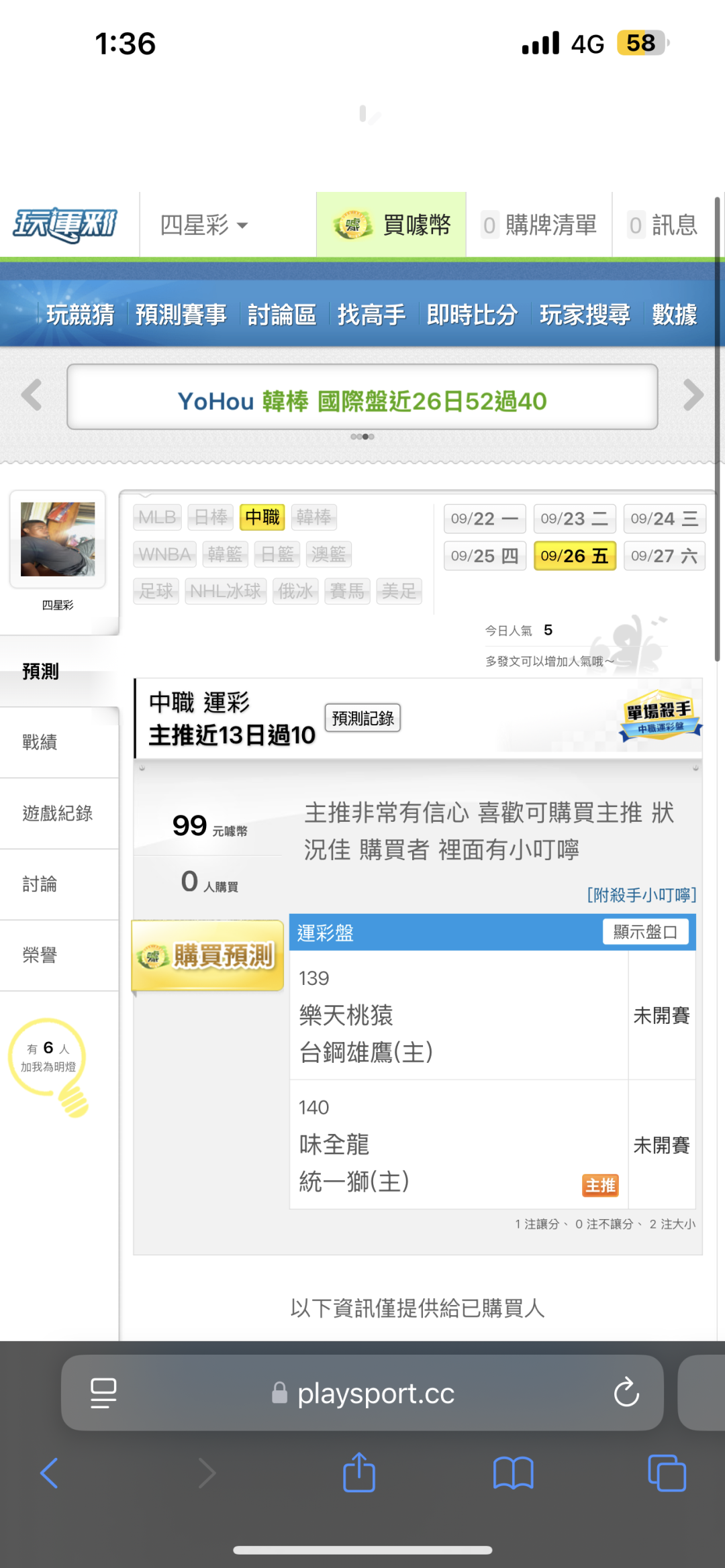Open Safari page settings icon
Image resolution: width=725 pixels, height=1568 pixels.
pyautogui.click(x=103, y=1393)
